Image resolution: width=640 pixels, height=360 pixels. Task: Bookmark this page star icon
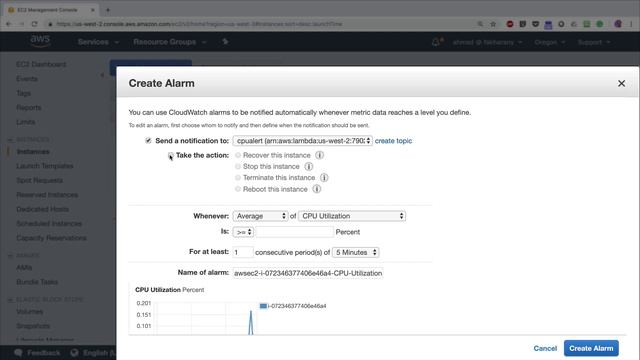point(493,24)
